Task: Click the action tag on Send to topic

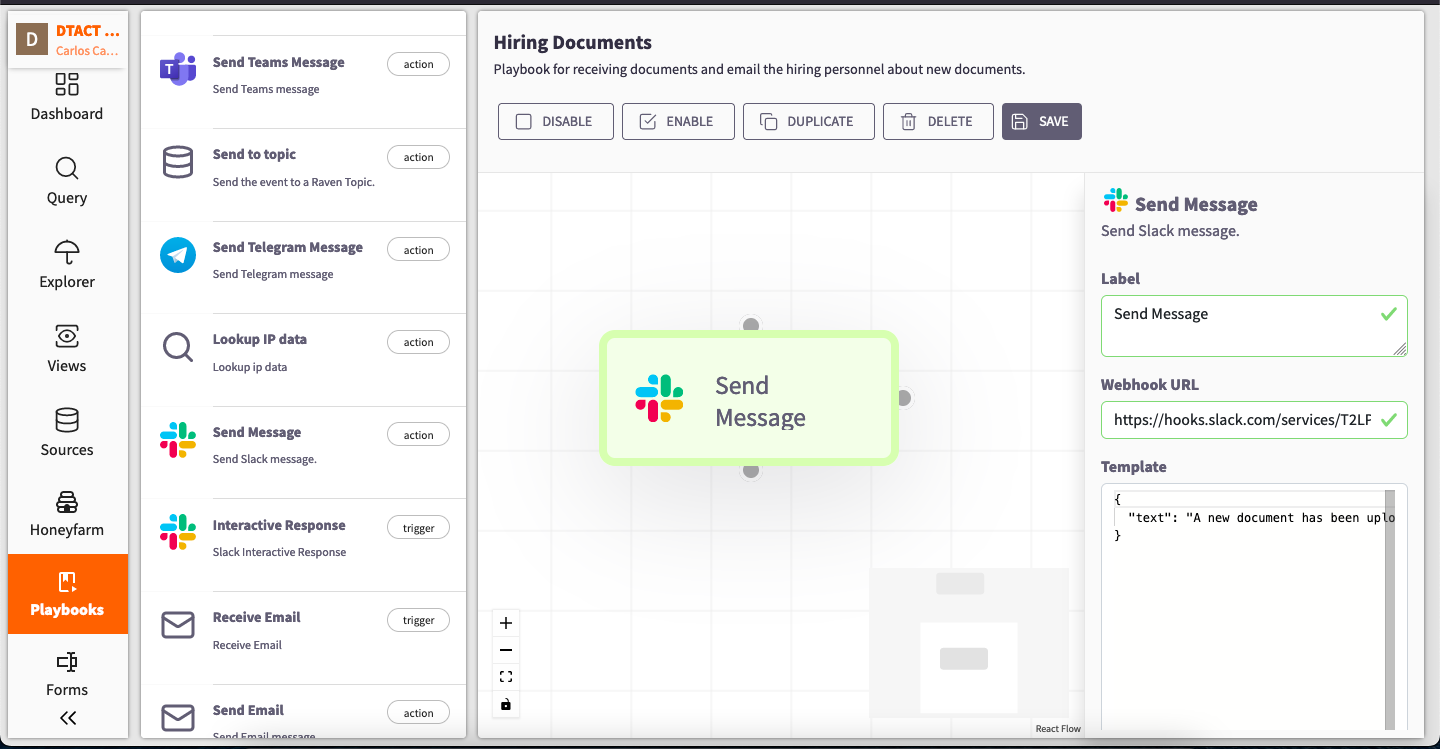Action: coord(418,157)
